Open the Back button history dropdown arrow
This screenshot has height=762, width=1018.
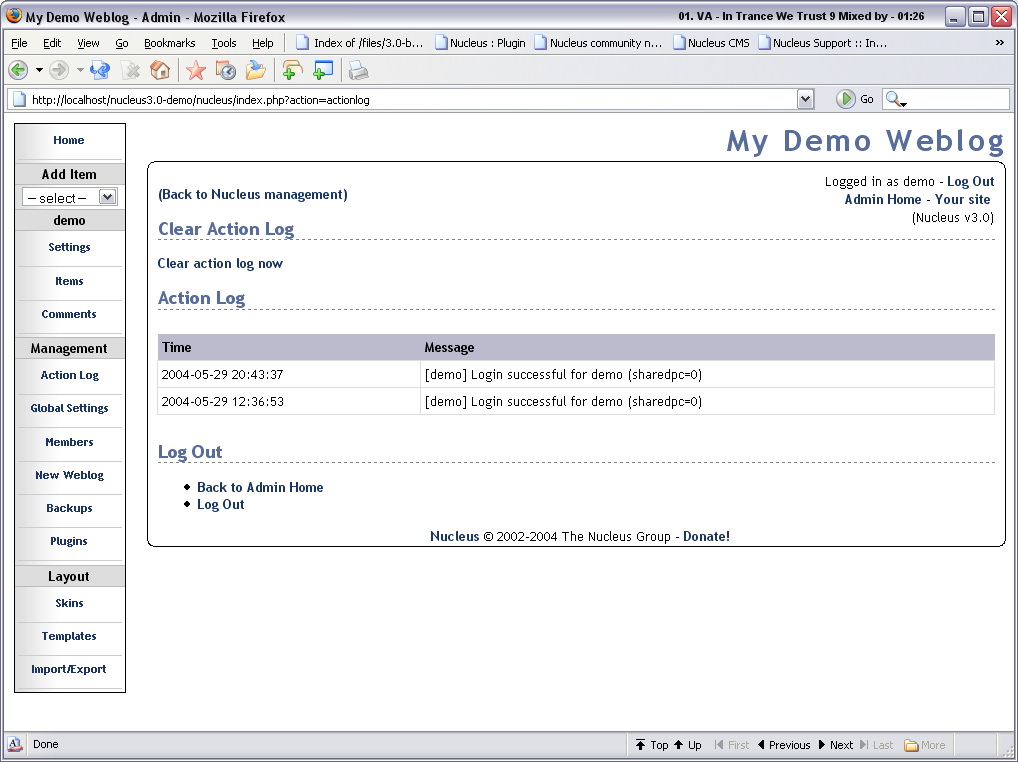tap(39, 70)
